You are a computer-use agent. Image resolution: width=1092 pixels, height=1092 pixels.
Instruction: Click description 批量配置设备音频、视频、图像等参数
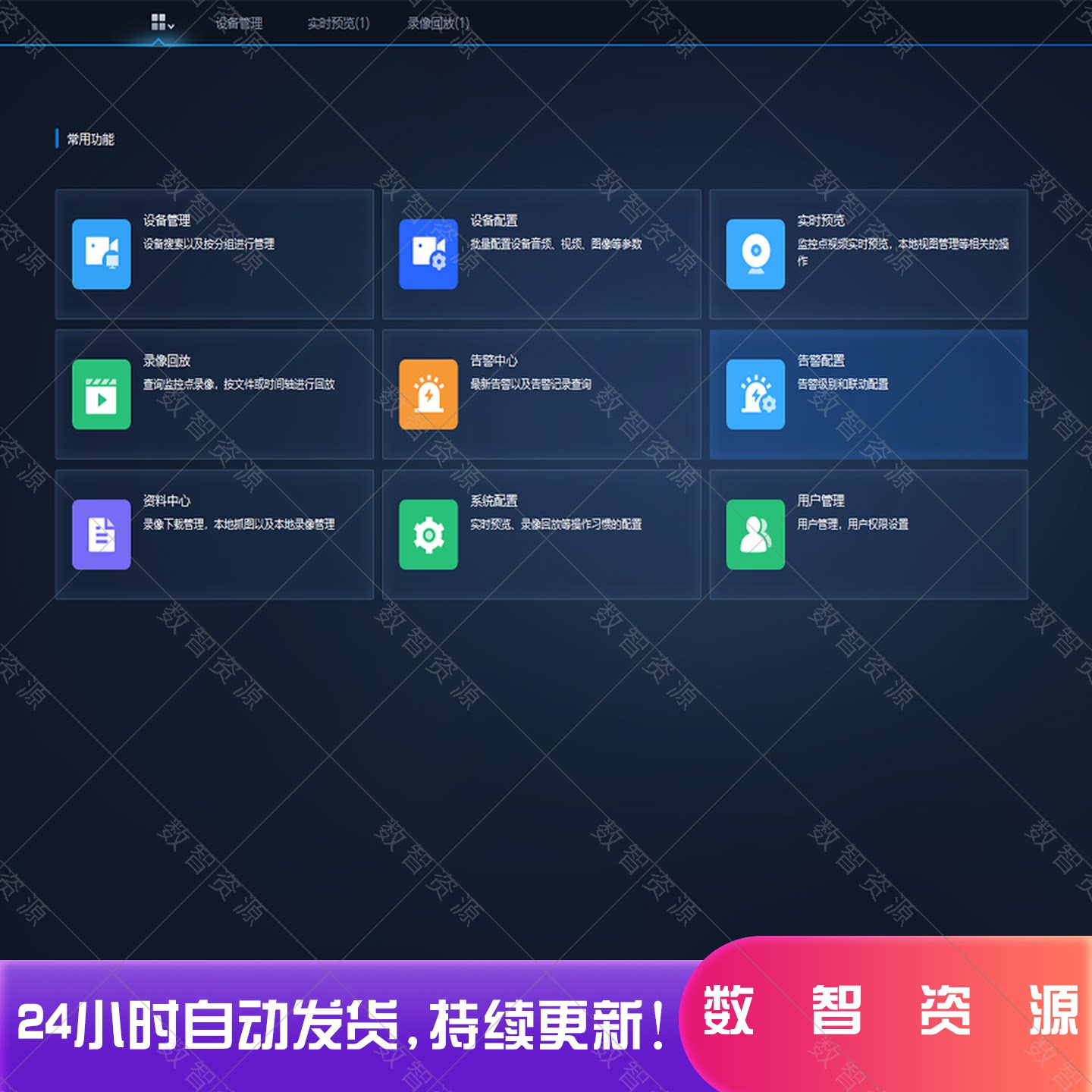coord(556,244)
